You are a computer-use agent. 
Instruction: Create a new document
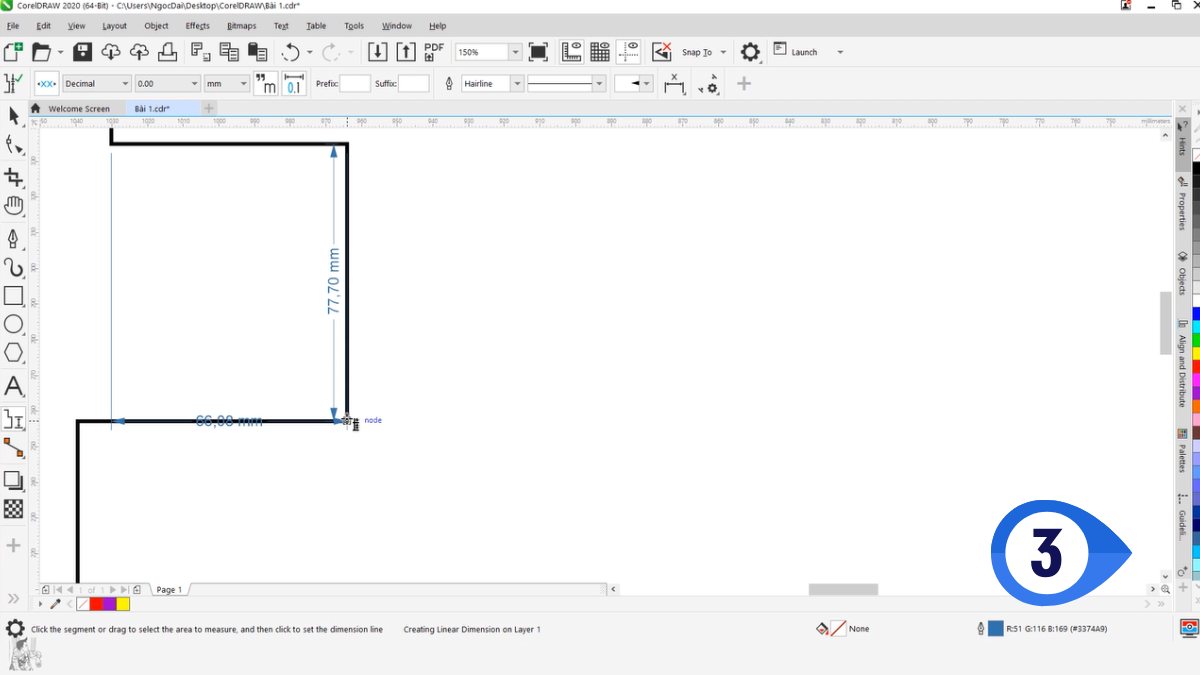(13, 52)
